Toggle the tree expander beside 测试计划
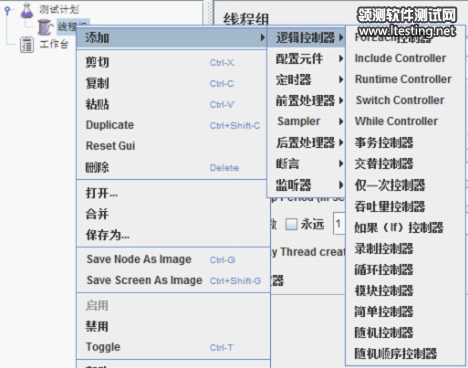 pos(7,10)
